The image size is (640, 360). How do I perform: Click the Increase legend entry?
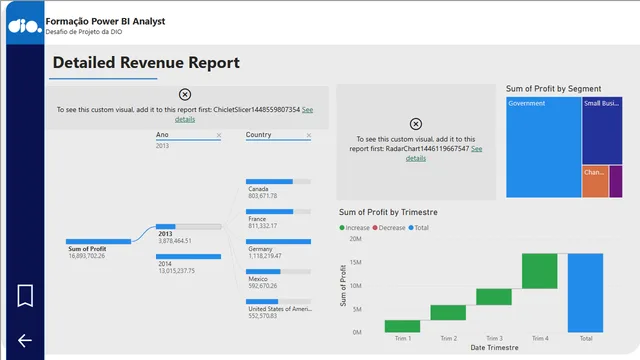pyautogui.click(x=354, y=228)
